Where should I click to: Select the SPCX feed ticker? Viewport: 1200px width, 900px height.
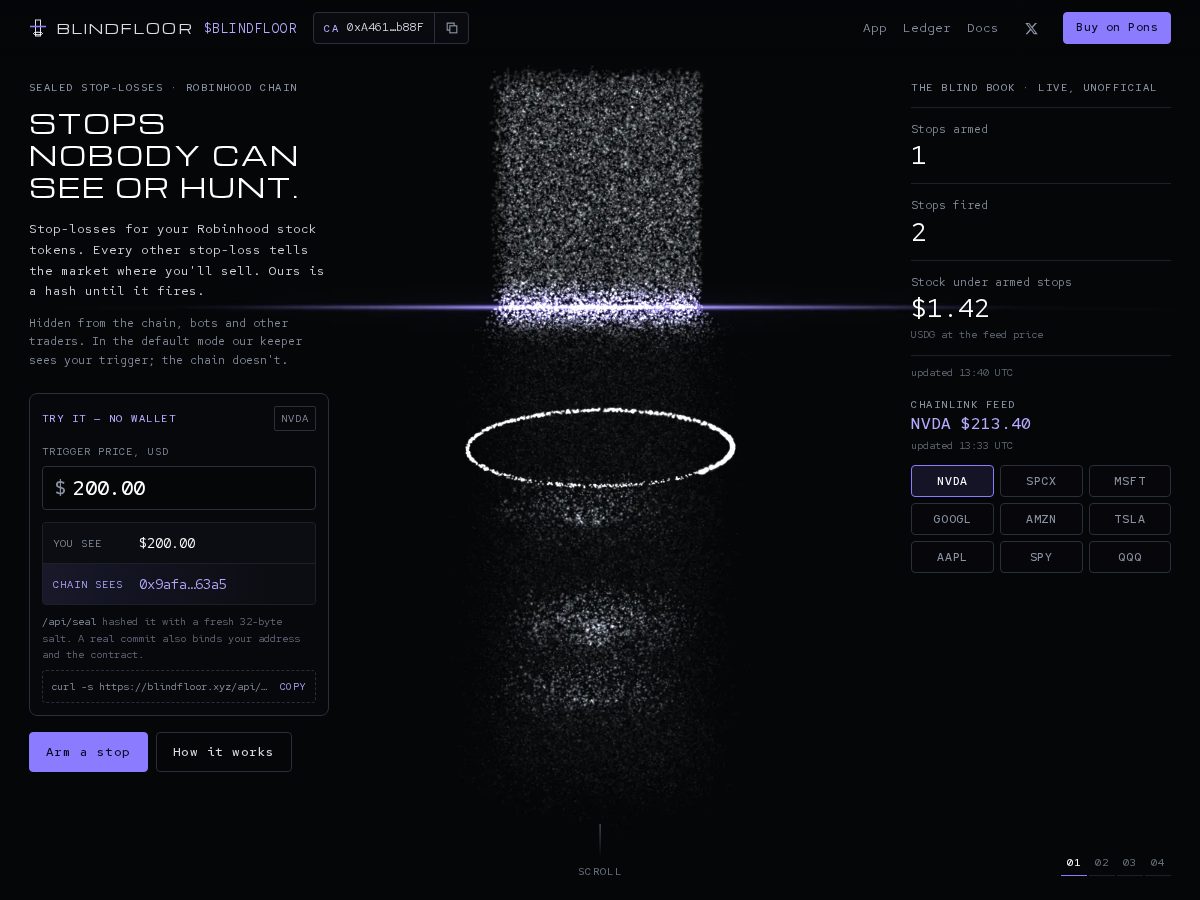1041,481
